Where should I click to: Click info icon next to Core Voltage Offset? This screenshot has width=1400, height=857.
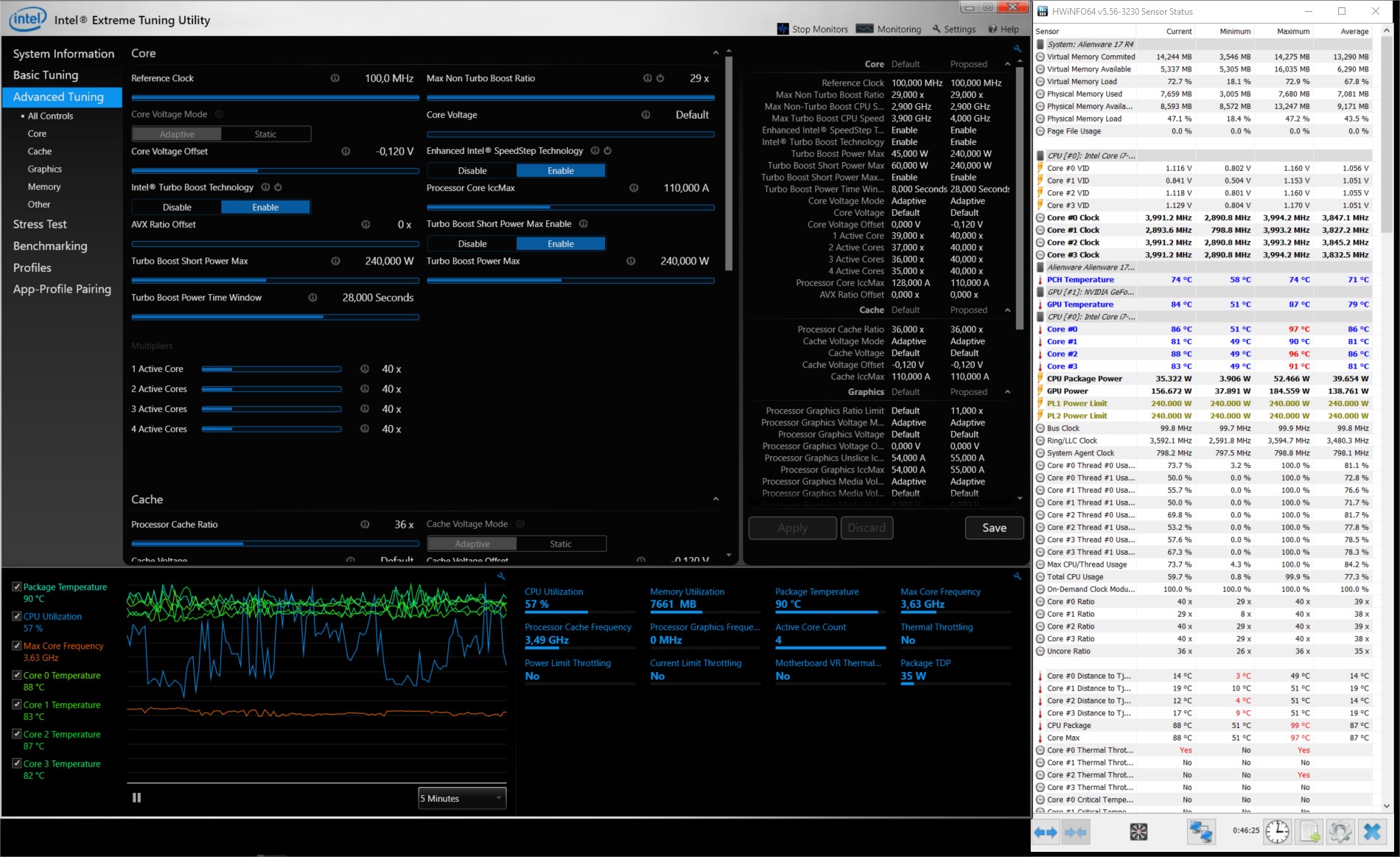(x=346, y=151)
